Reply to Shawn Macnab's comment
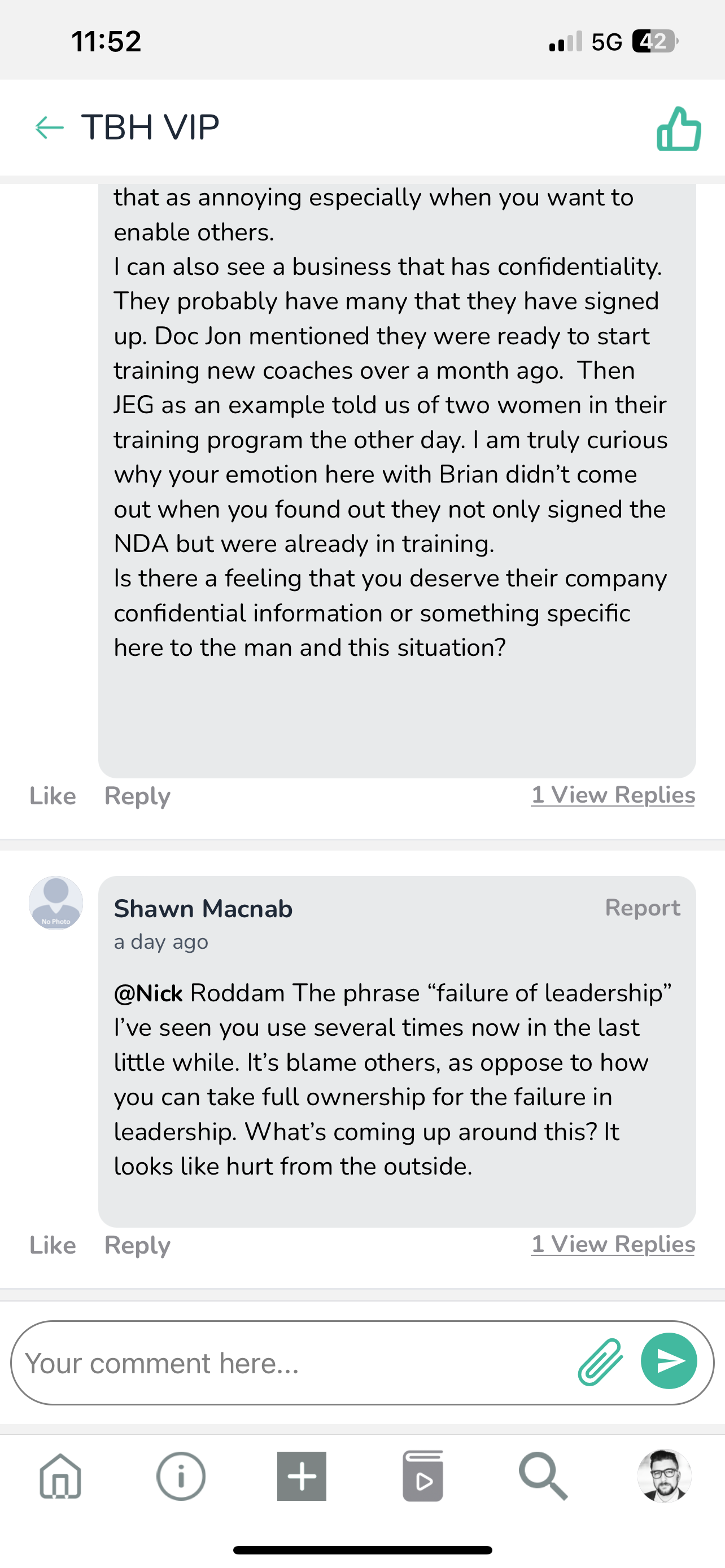Viewport: 725px width, 1568px height. (138, 1245)
